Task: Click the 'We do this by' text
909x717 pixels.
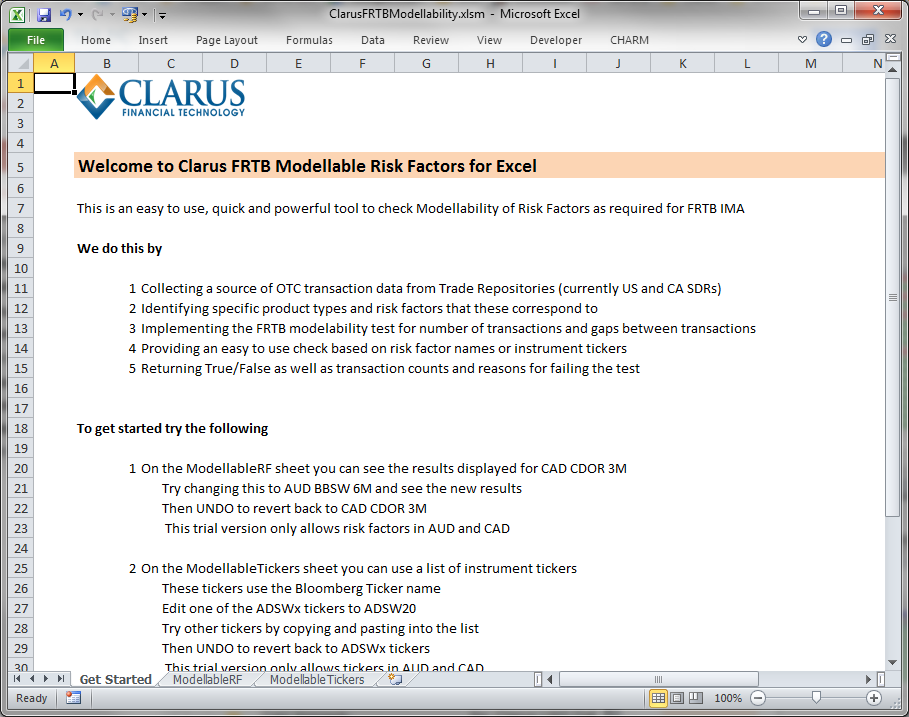Action: coord(119,249)
